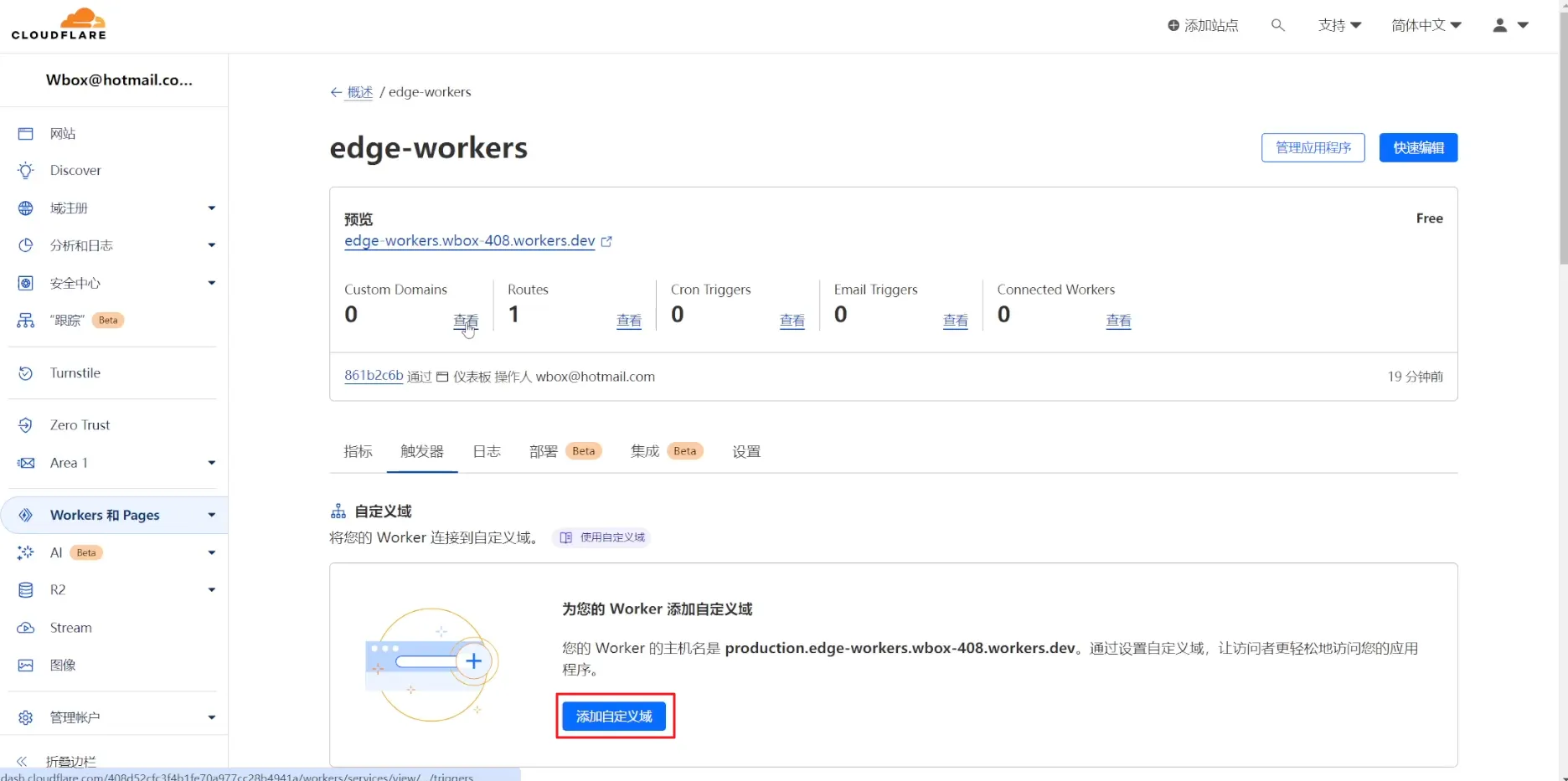Click 查看 under Connected Workers
Screen dimensions: 1568x781
1119,321
